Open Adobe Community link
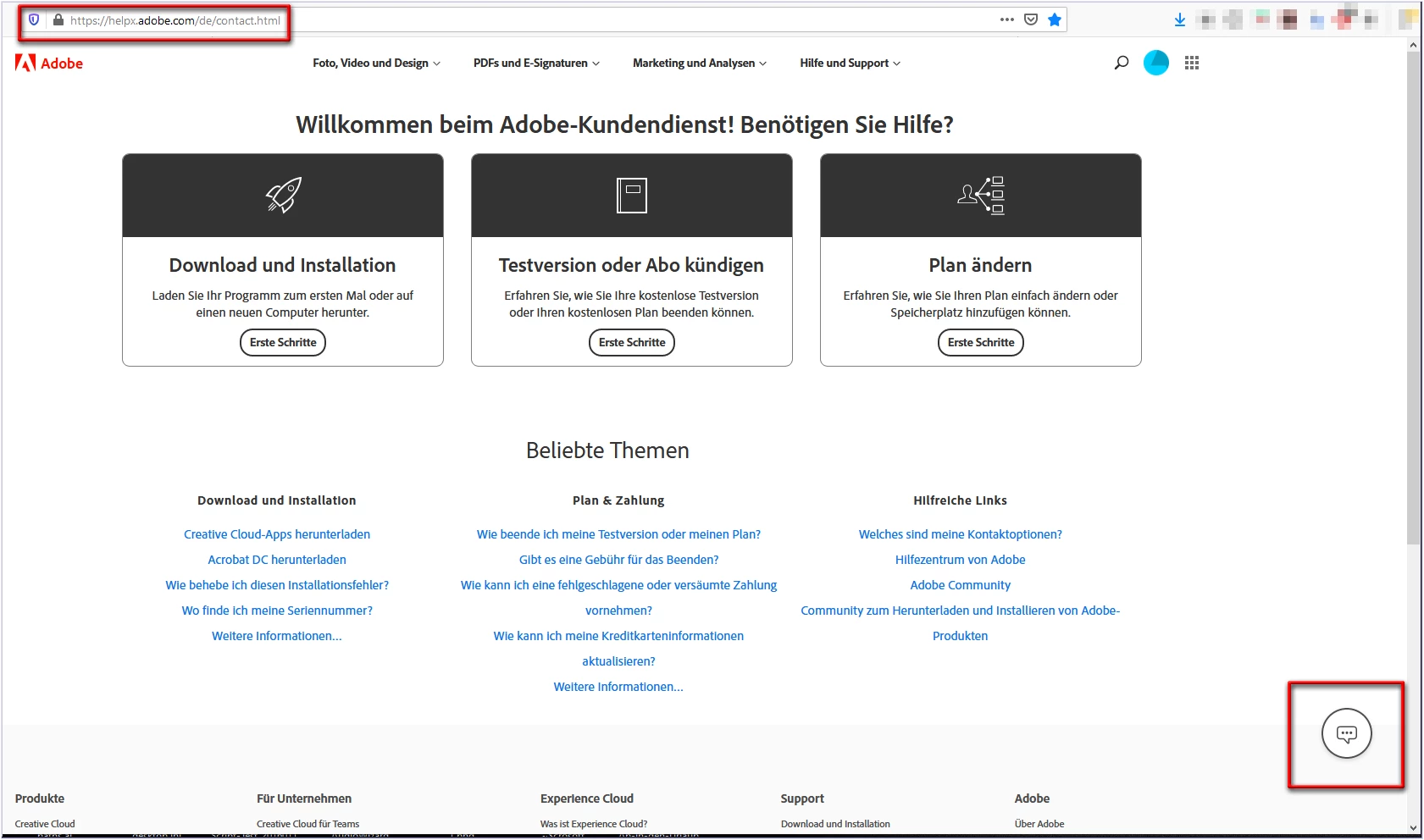 (x=961, y=585)
